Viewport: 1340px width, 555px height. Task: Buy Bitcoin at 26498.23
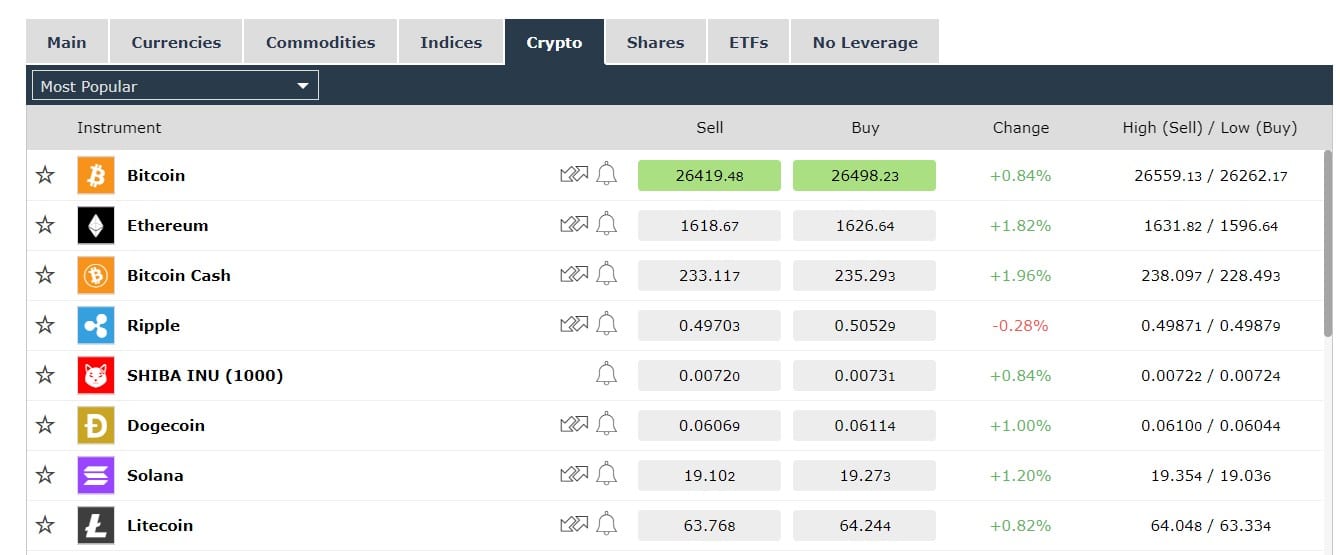(864, 175)
